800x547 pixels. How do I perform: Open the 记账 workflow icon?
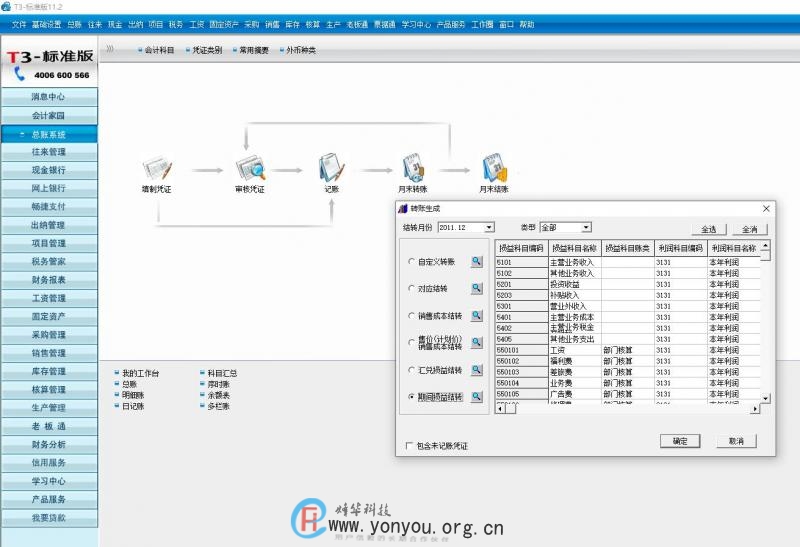click(332, 168)
